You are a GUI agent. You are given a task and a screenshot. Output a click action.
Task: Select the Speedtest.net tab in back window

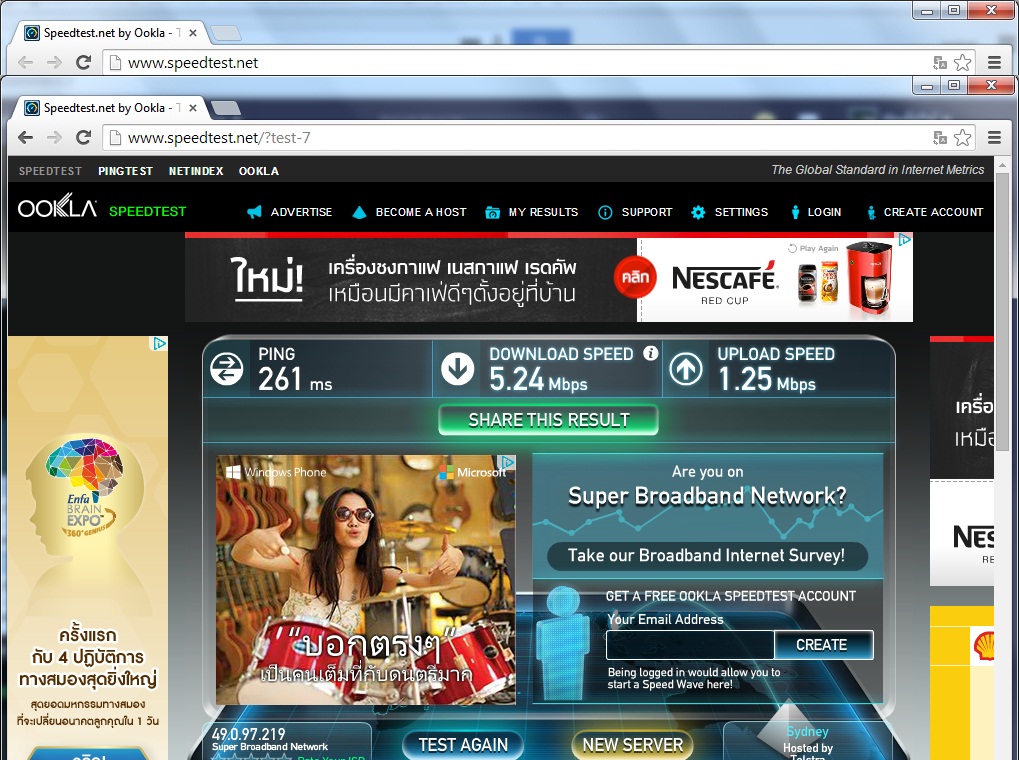click(109, 33)
